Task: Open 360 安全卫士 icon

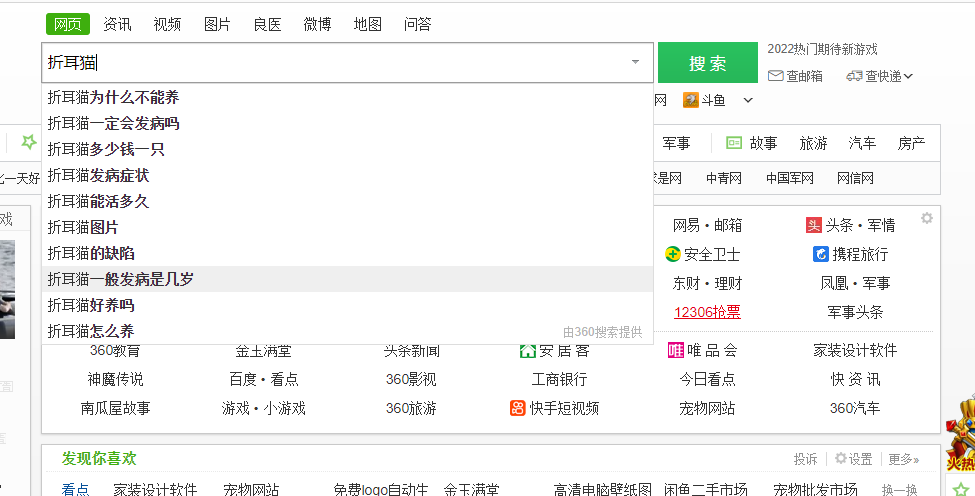Action: pos(673,254)
